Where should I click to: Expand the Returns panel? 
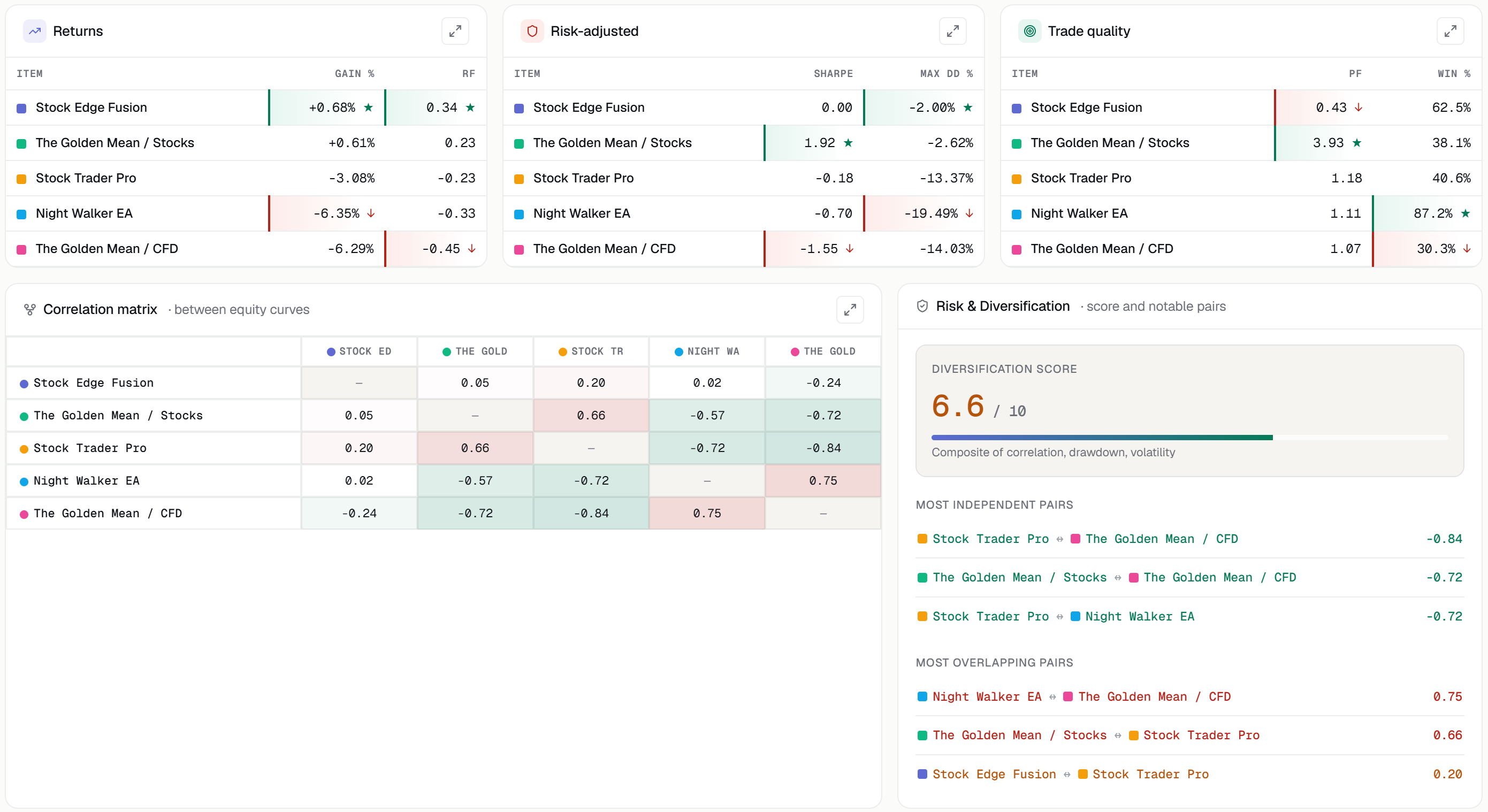coord(455,31)
